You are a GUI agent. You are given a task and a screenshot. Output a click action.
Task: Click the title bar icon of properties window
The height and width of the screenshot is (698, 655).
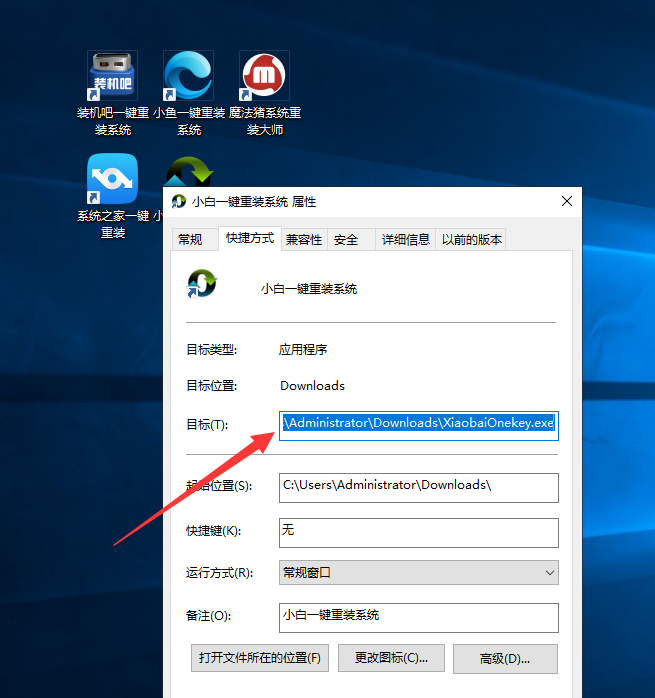tap(179, 201)
